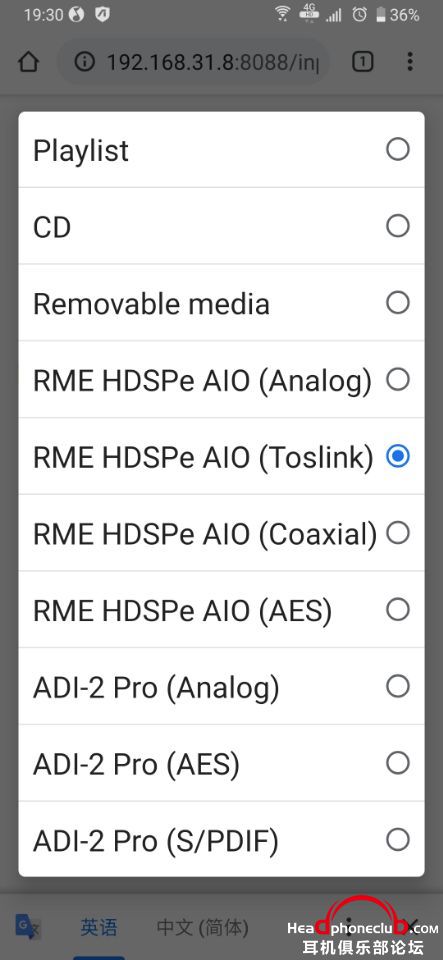Image resolution: width=443 pixels, height=960 pixels.
Task: Choose ADI-2 Pro (Analog) input
Action: [x=221, y=687]
